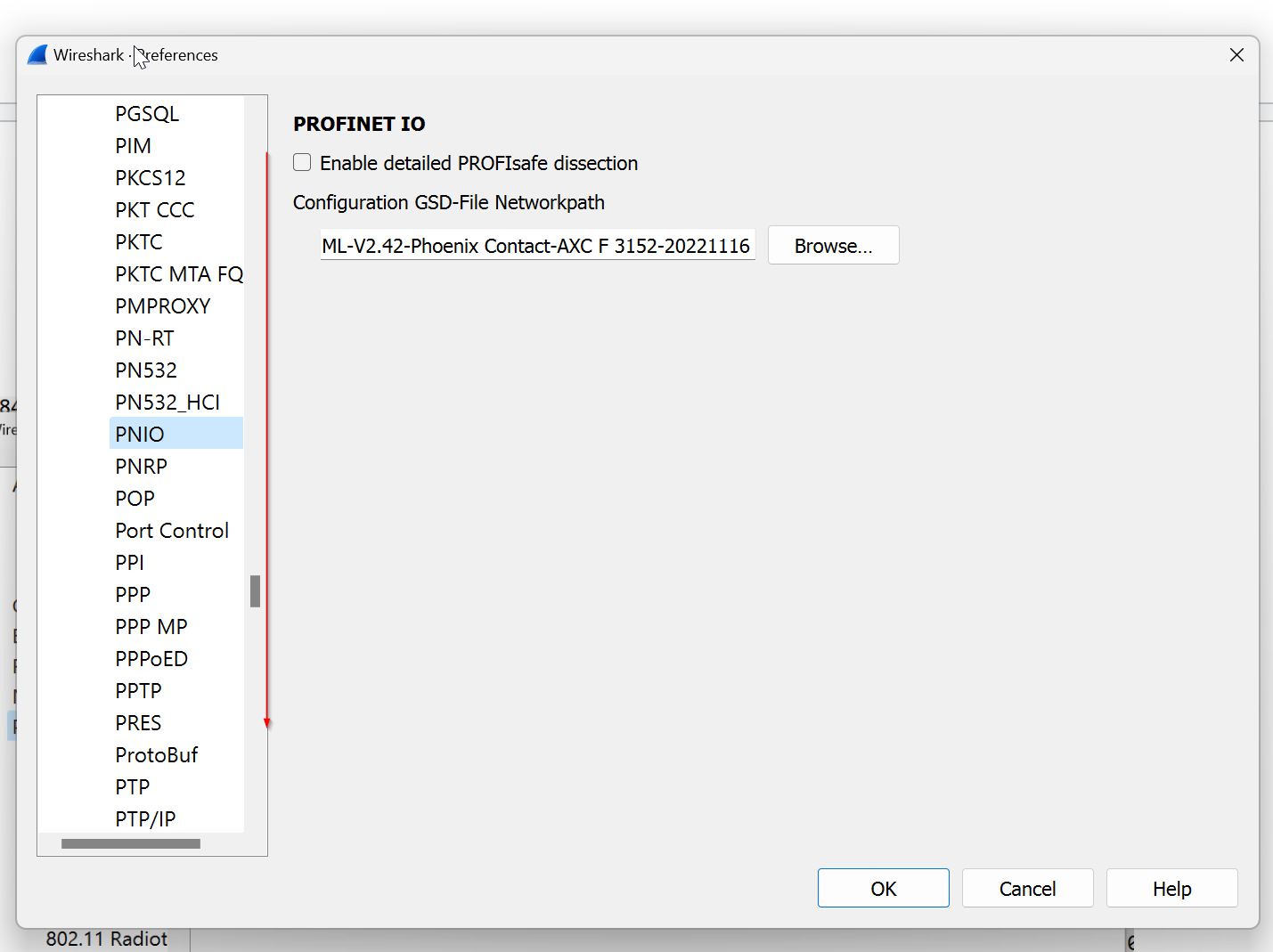This screenshot has height=952, width=1273.
Task: Click 802.11 Radiotap text in background window
Action: (x=107, y=939)
